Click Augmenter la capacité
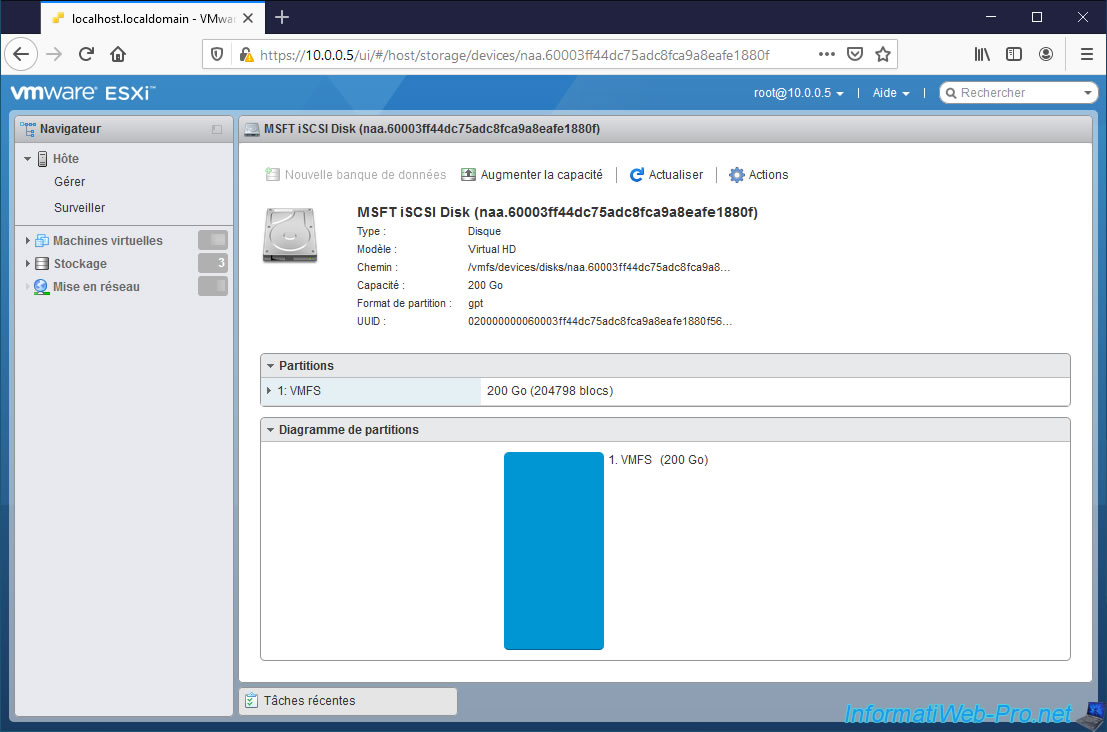Screen dimensions: 1107x732 [532, 174]
